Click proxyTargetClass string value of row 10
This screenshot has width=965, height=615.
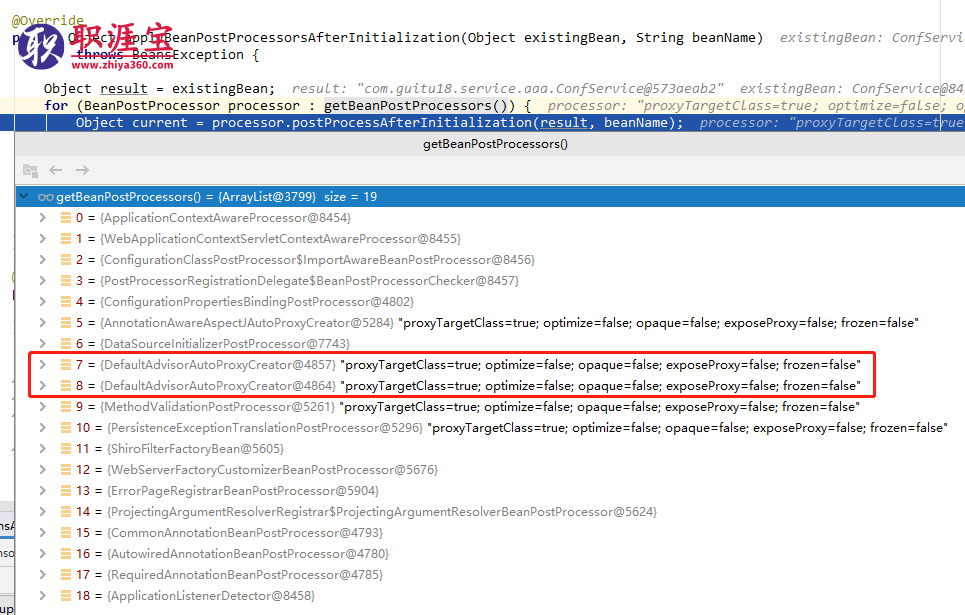coord(687,427)
